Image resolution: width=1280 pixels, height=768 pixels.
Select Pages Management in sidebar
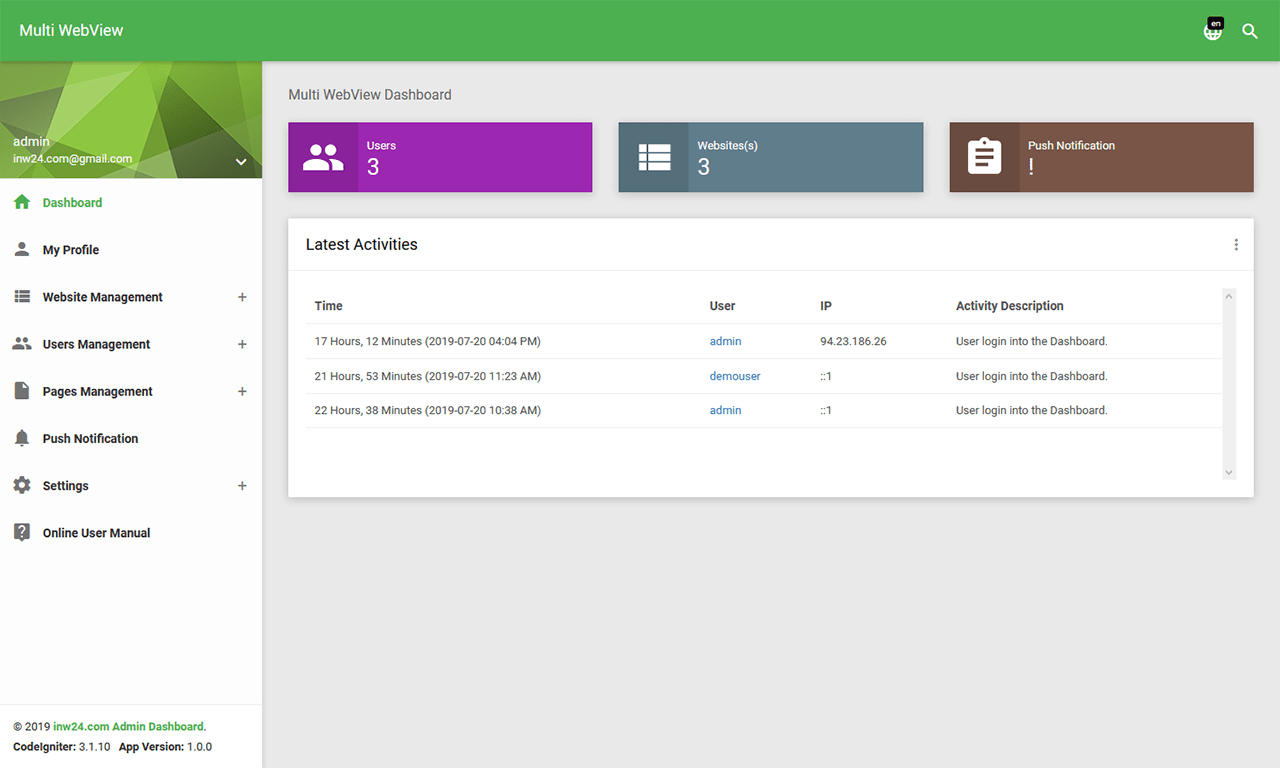coord(97,391)
